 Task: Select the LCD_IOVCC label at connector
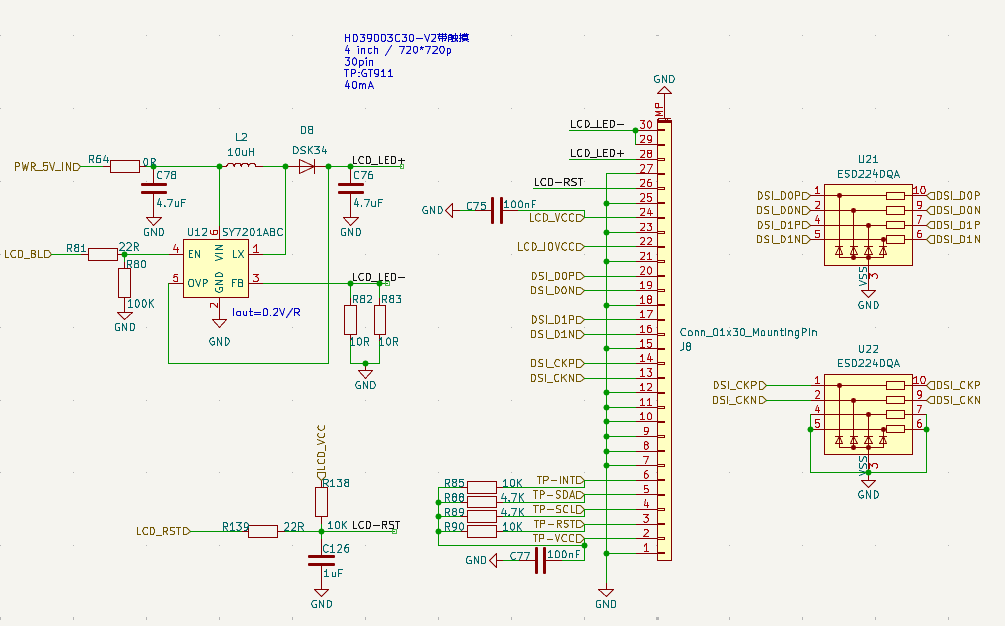pyautogui.click(x=548, y=246)
